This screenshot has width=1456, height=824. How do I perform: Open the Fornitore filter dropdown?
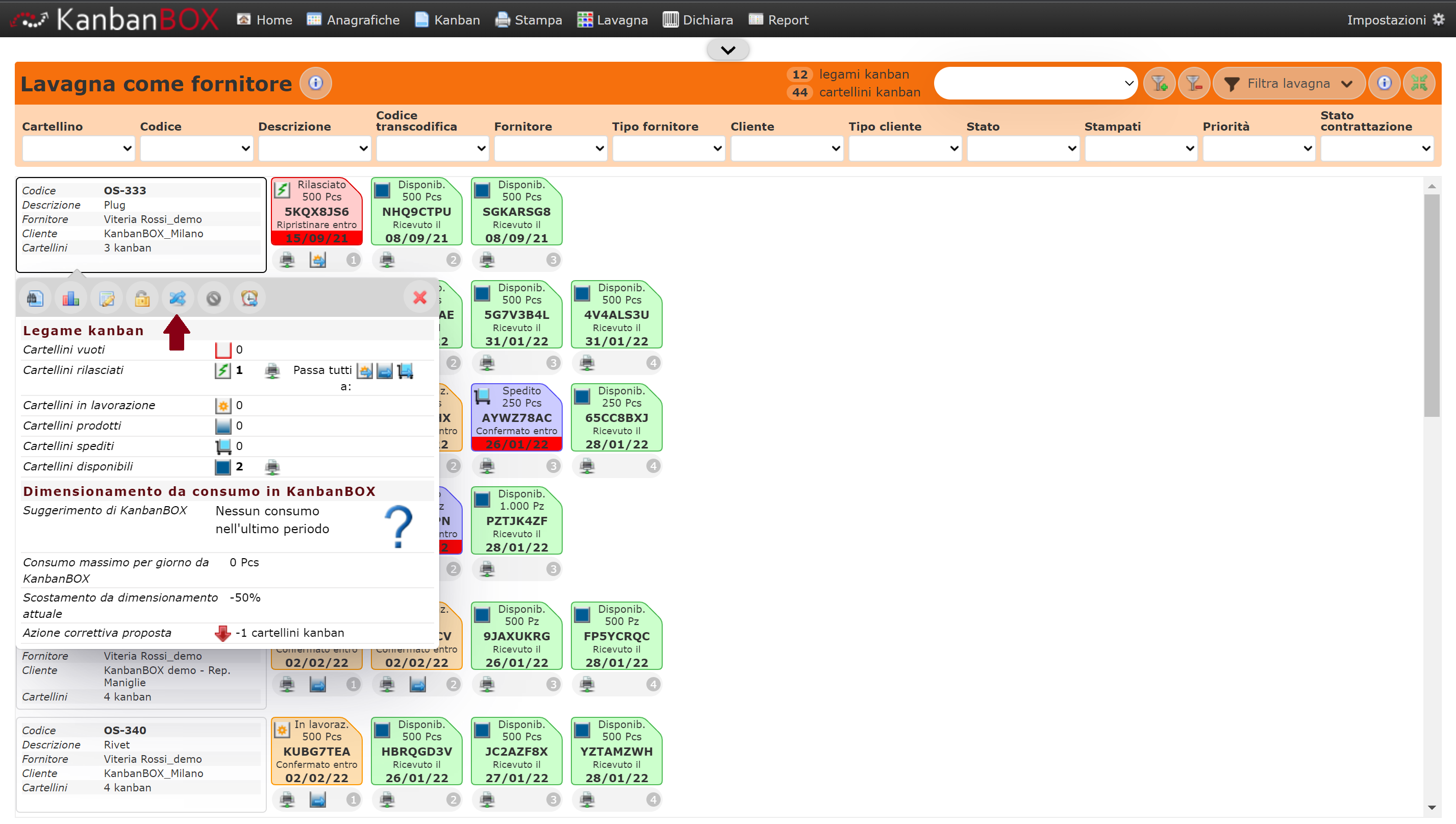pyautogui.click(x=550, y=148)
